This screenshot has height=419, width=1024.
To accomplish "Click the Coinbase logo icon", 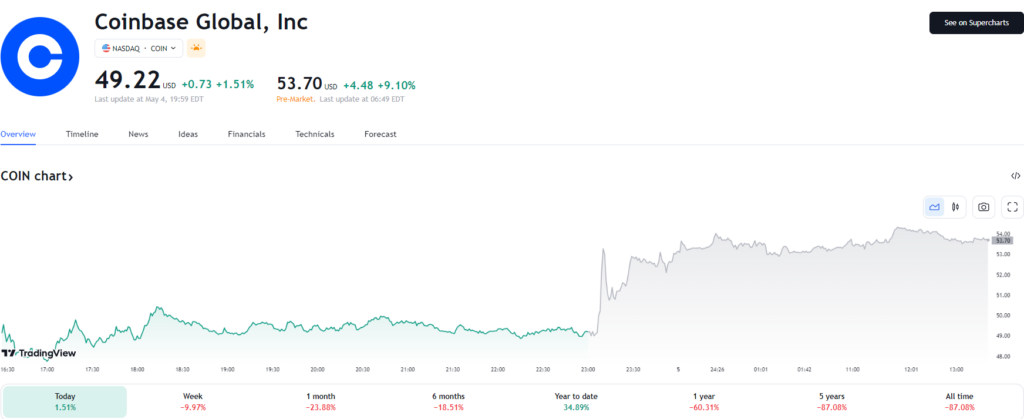I will 40,57.
